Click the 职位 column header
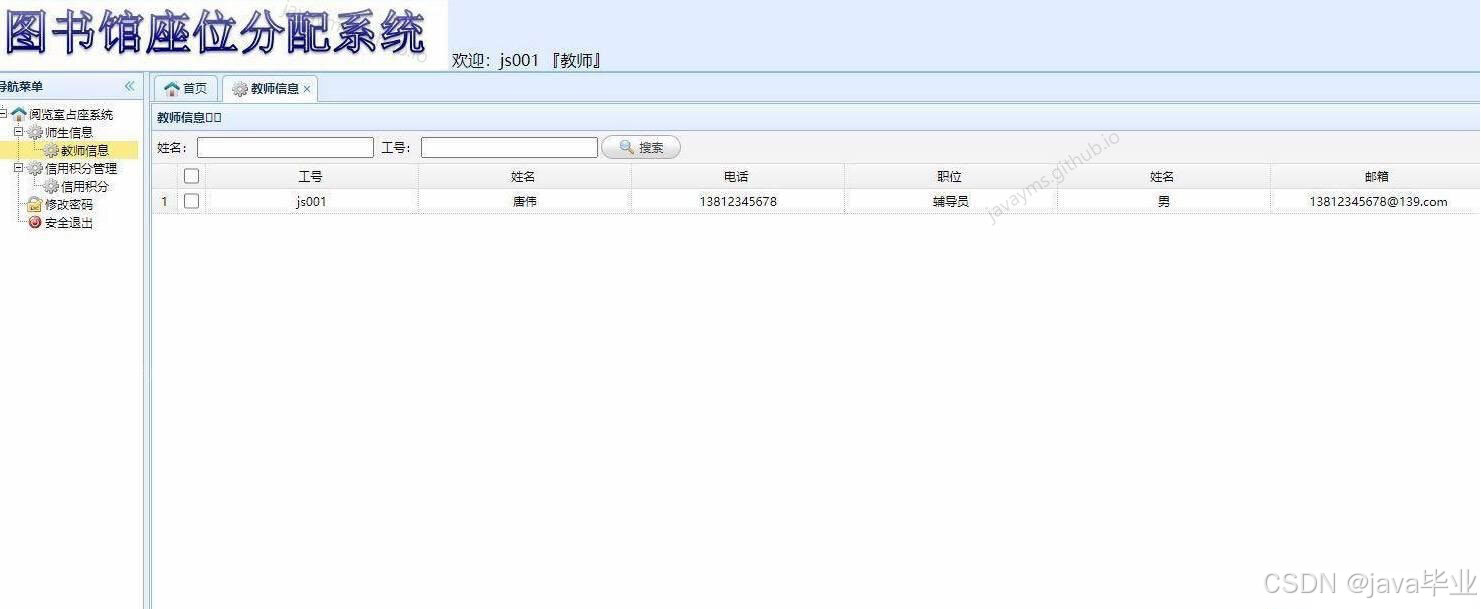Viewport: 1481px width, 609px height. [x=950, y=176]
